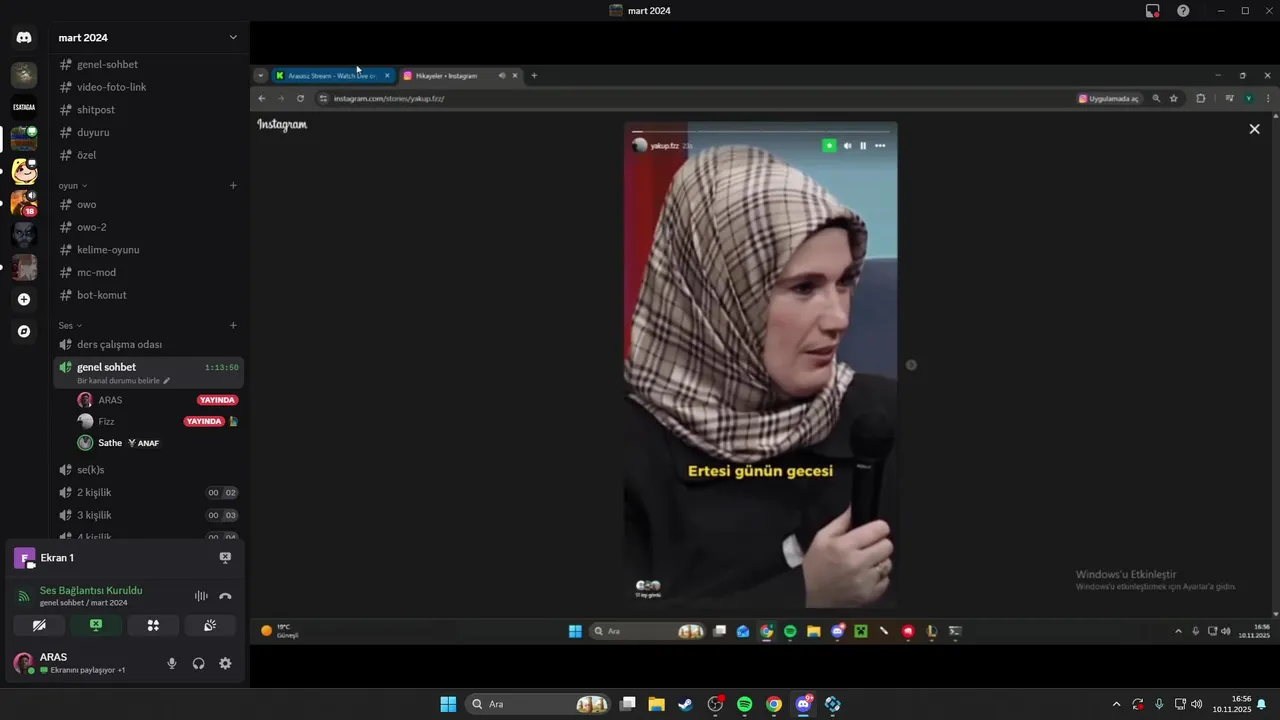Toggle deafen headphones in Discord
The image size is (1280, 720).
coord(198,663)
